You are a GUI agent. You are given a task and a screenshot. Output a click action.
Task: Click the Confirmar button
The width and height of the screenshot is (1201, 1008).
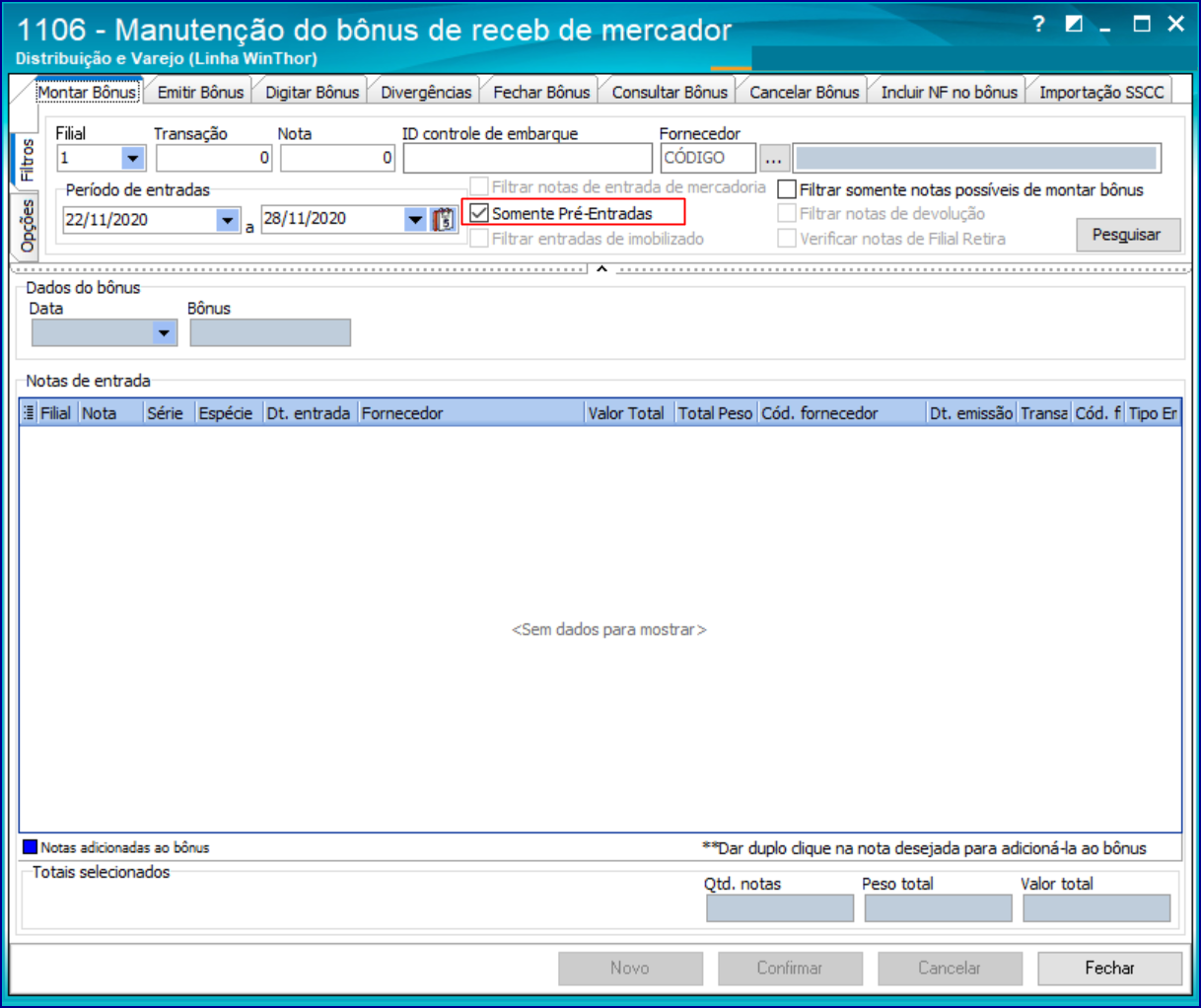790,968
